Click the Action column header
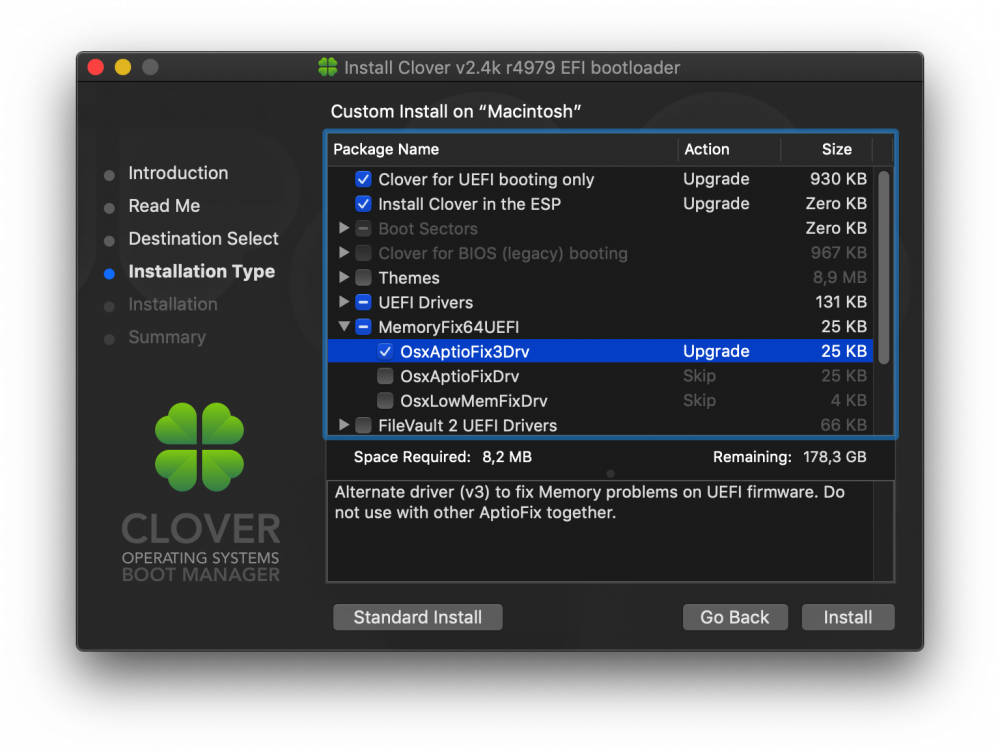 coord(707,149)
